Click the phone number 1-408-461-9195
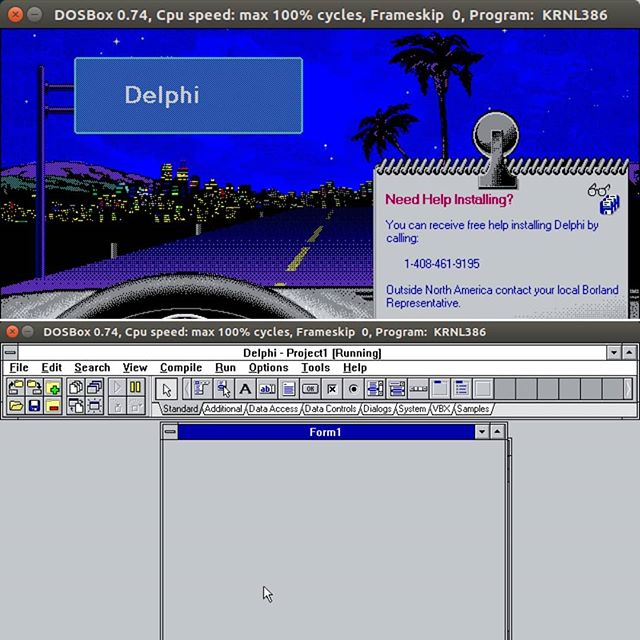The image size is (640, 640). click(442, 264)
